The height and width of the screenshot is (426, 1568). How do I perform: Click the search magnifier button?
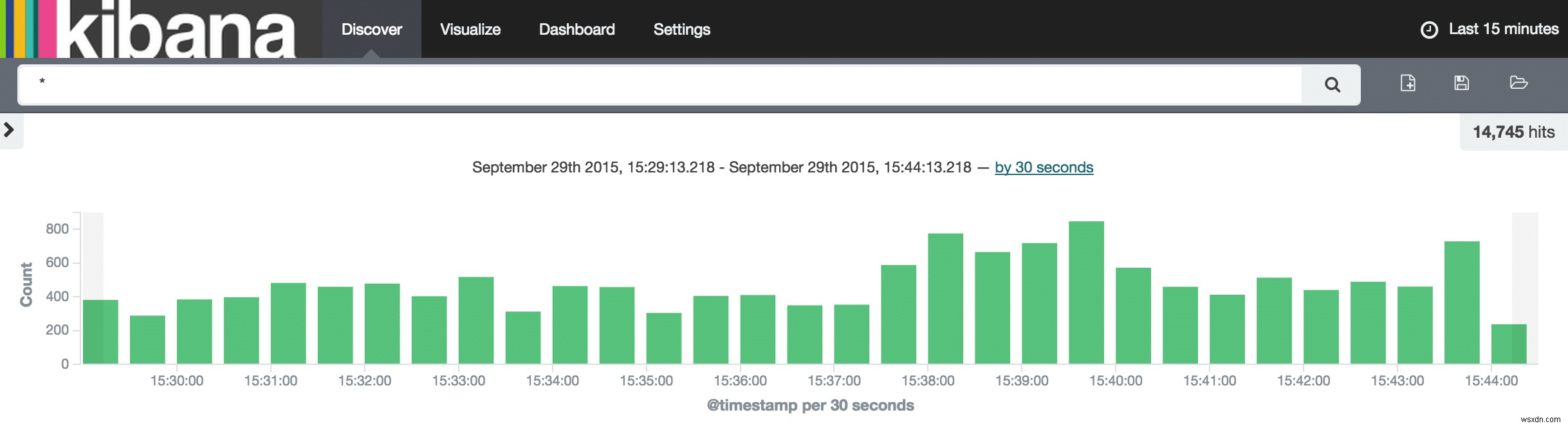1332,84
